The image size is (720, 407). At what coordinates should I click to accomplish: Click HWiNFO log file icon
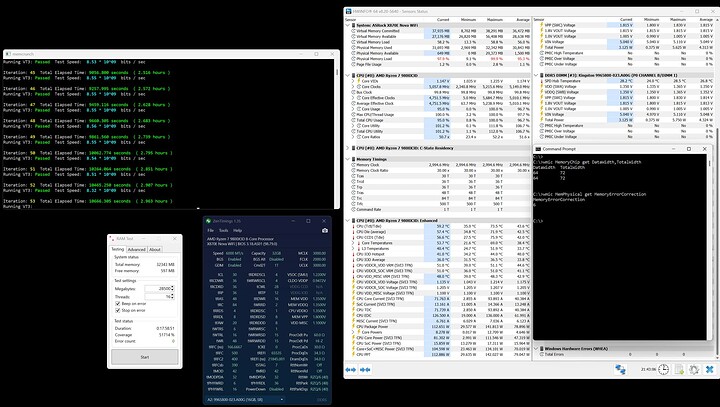(x=679, y=369)
